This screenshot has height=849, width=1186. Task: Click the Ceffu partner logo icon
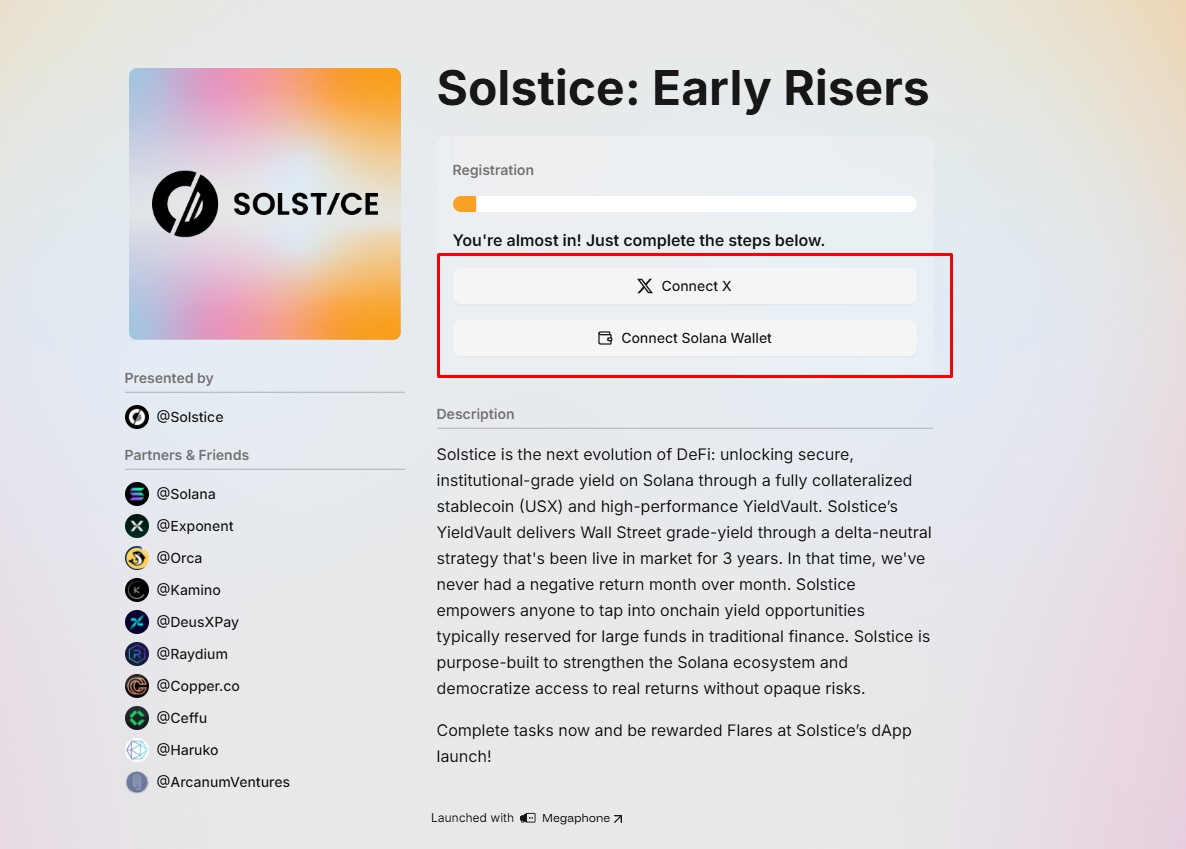point(137,718)
